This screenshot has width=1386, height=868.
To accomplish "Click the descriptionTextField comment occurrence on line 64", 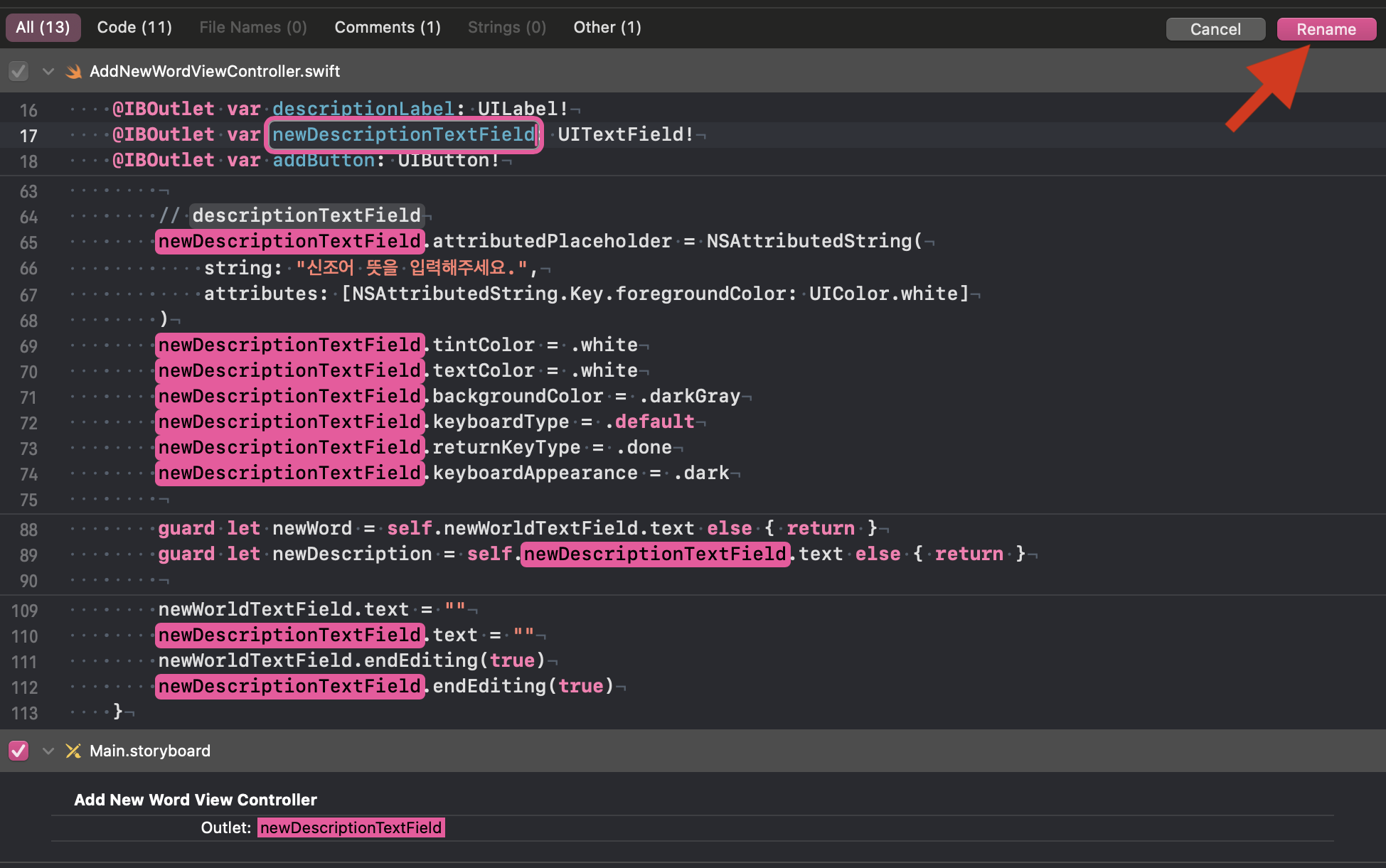I will coord(306,215).
